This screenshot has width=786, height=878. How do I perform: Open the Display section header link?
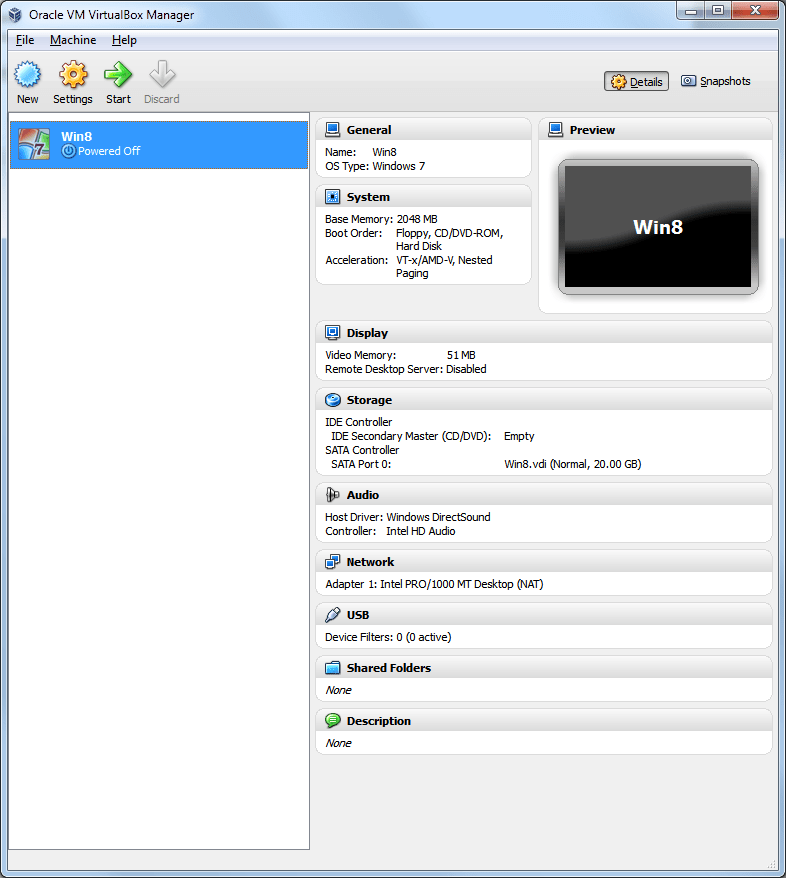tap(367, 333)
